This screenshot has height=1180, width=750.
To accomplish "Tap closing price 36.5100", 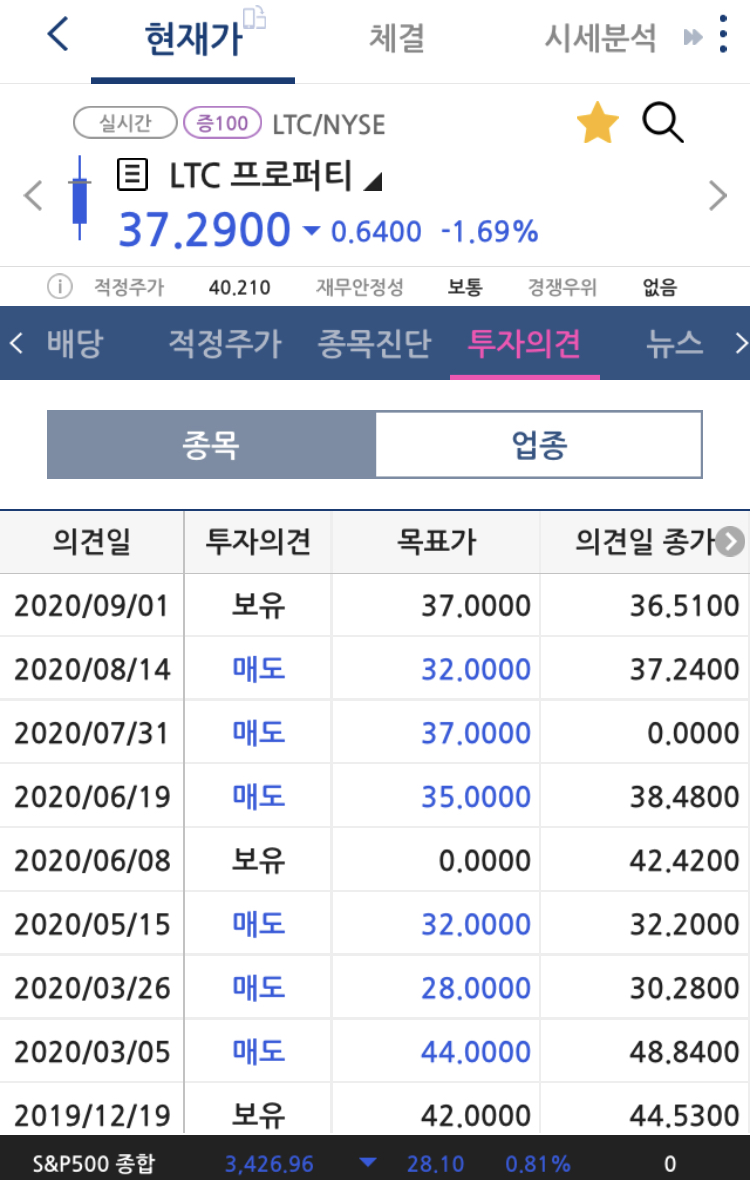I will pyautogui.click(x=685, y=606).
